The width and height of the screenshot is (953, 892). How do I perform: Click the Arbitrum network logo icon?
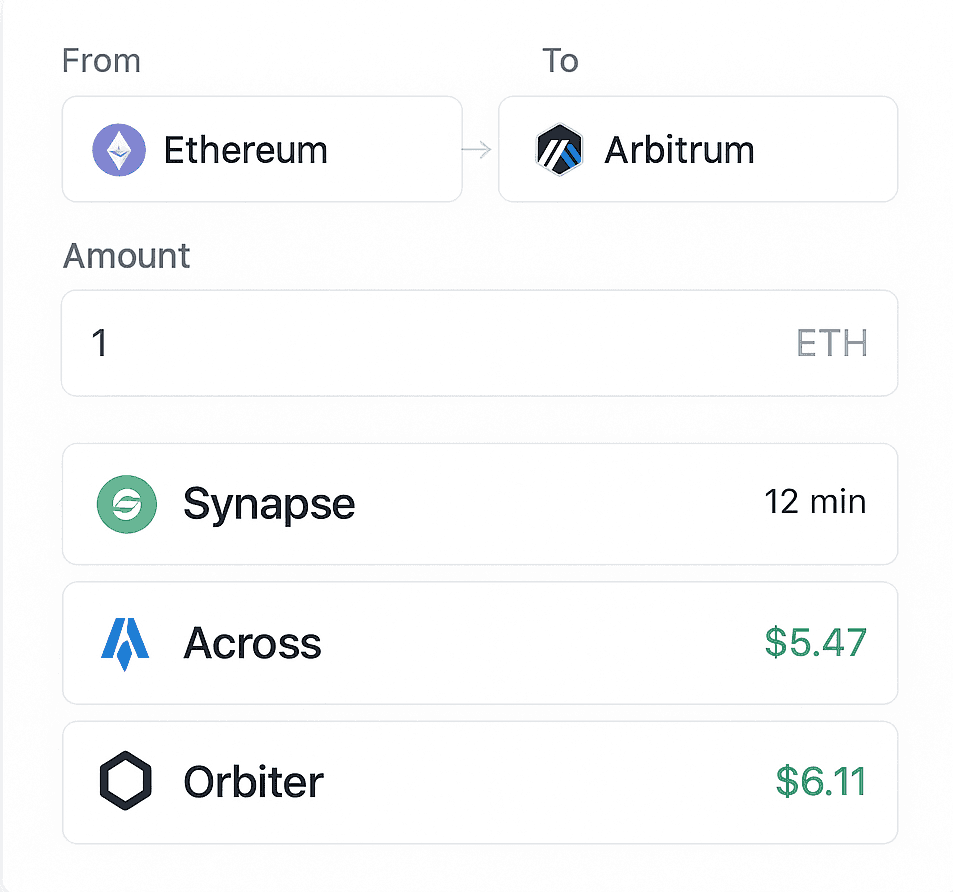click(559, 151)
